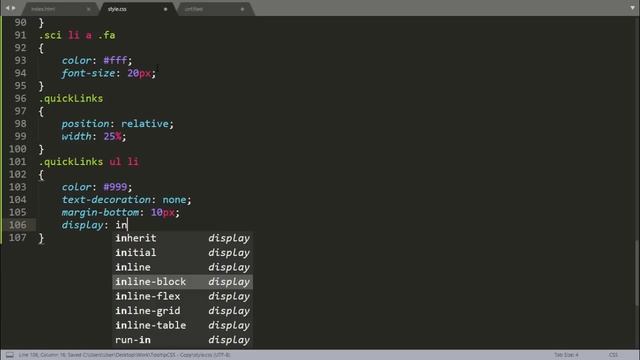This screenshot has height=360, width=640.
Task: Click 'none' value on line 104
Action: (x=174, y=200)
